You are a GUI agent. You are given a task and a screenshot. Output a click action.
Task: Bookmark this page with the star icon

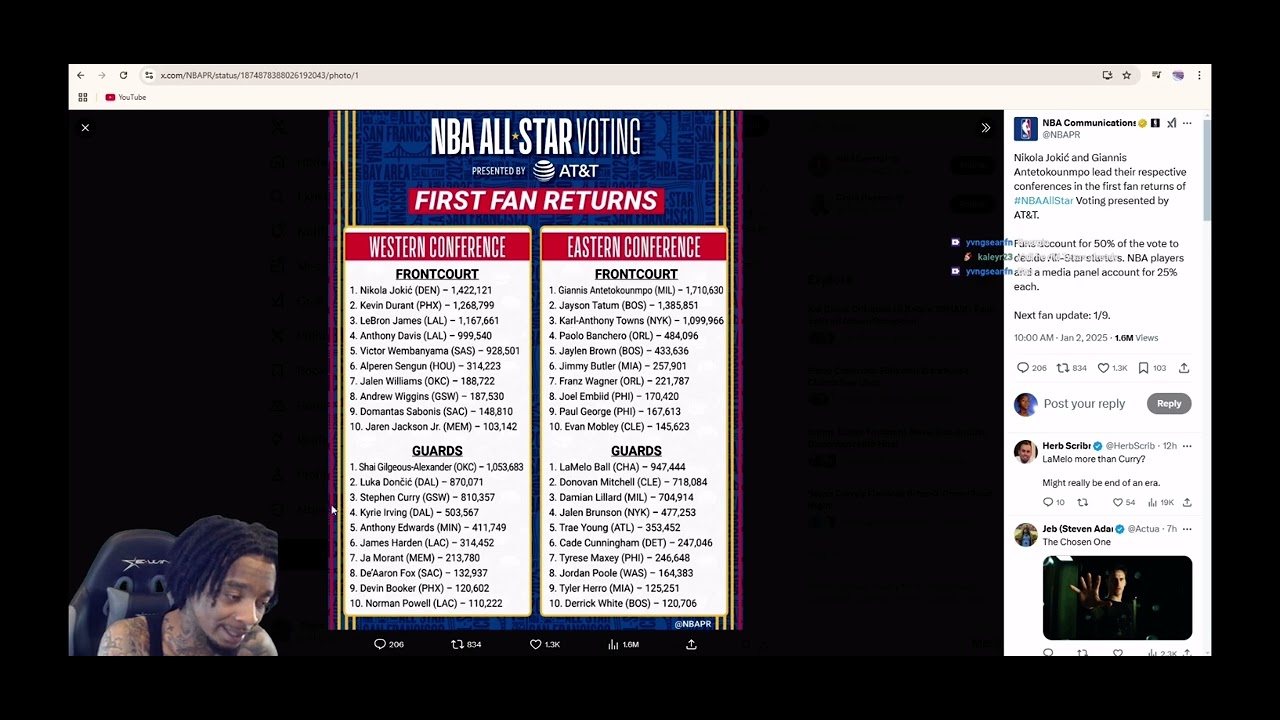click(x=1126, y=75)
